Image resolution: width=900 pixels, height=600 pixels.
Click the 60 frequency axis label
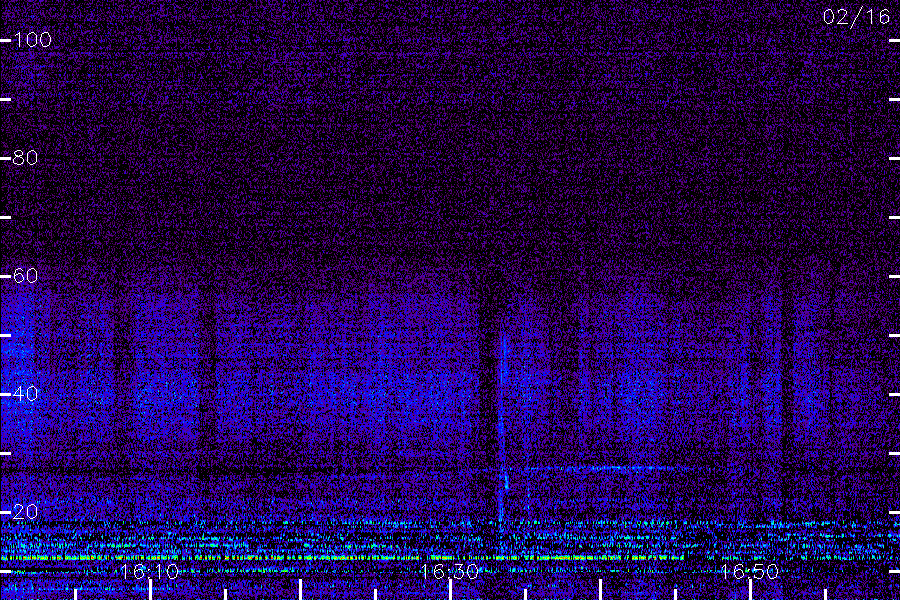(x=25, y=276)
